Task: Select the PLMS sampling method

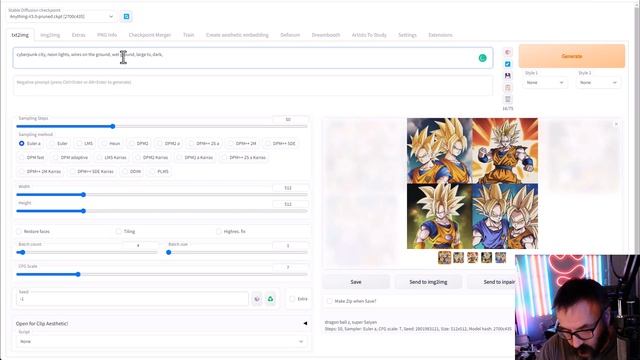Action: 159,171
